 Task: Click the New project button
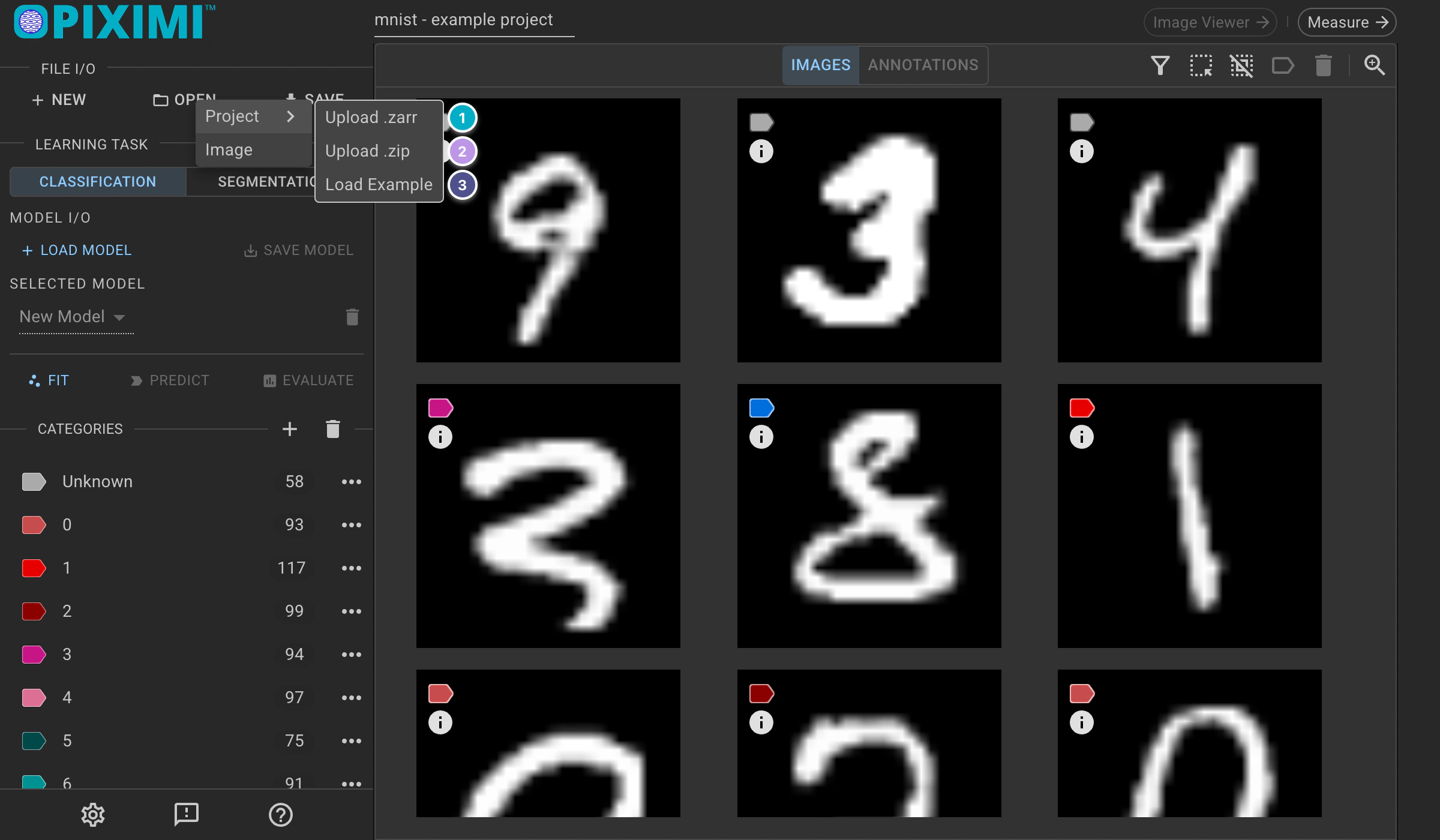pos(59,100)
